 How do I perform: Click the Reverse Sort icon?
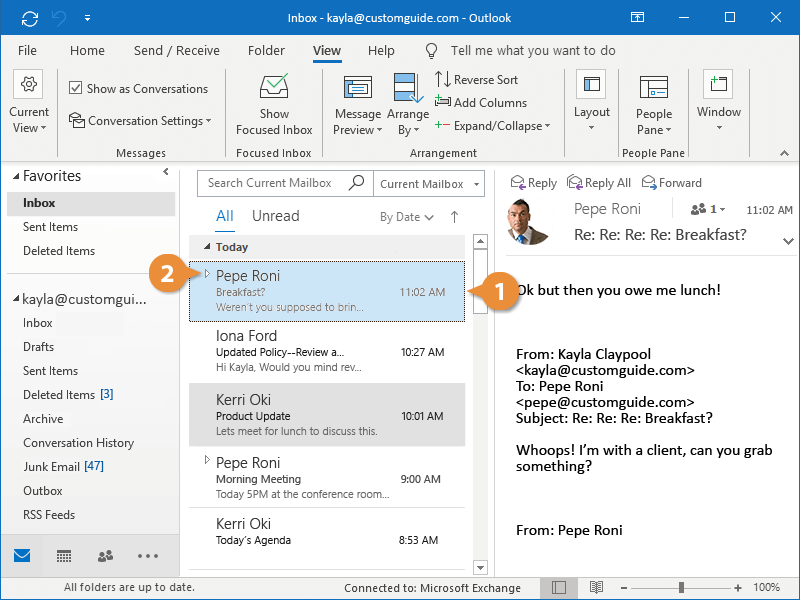point(443,80)
